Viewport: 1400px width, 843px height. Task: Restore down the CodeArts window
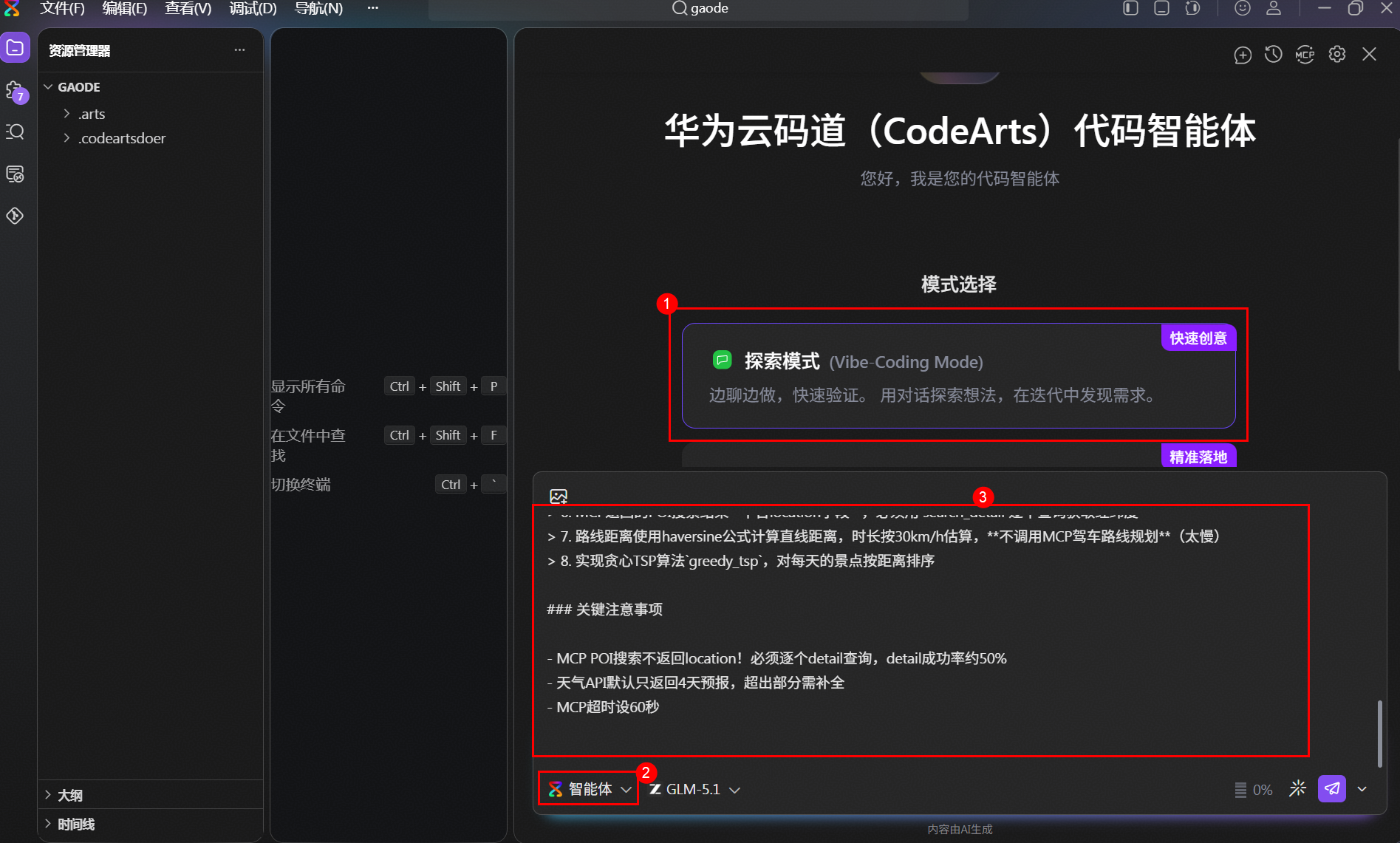coord(1356,8)
